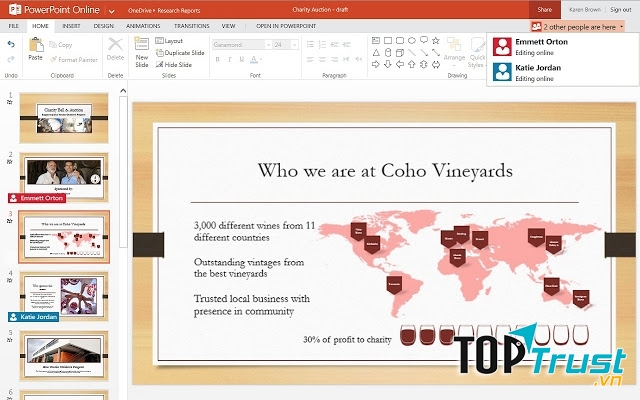The width and height of the screenshot is (640, 400).
Task: Select the left-right block arrow shape
Action: pyautogui.click(x=436, y=64)
